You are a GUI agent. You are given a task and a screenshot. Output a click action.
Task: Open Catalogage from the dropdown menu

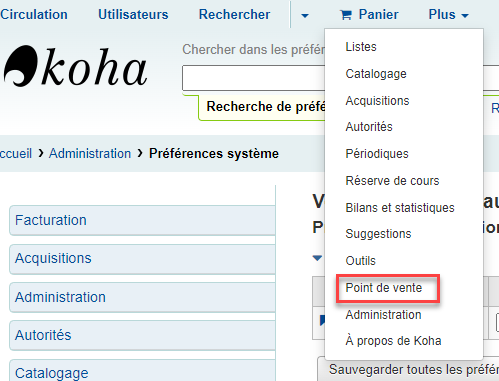(x=376, y=74)
